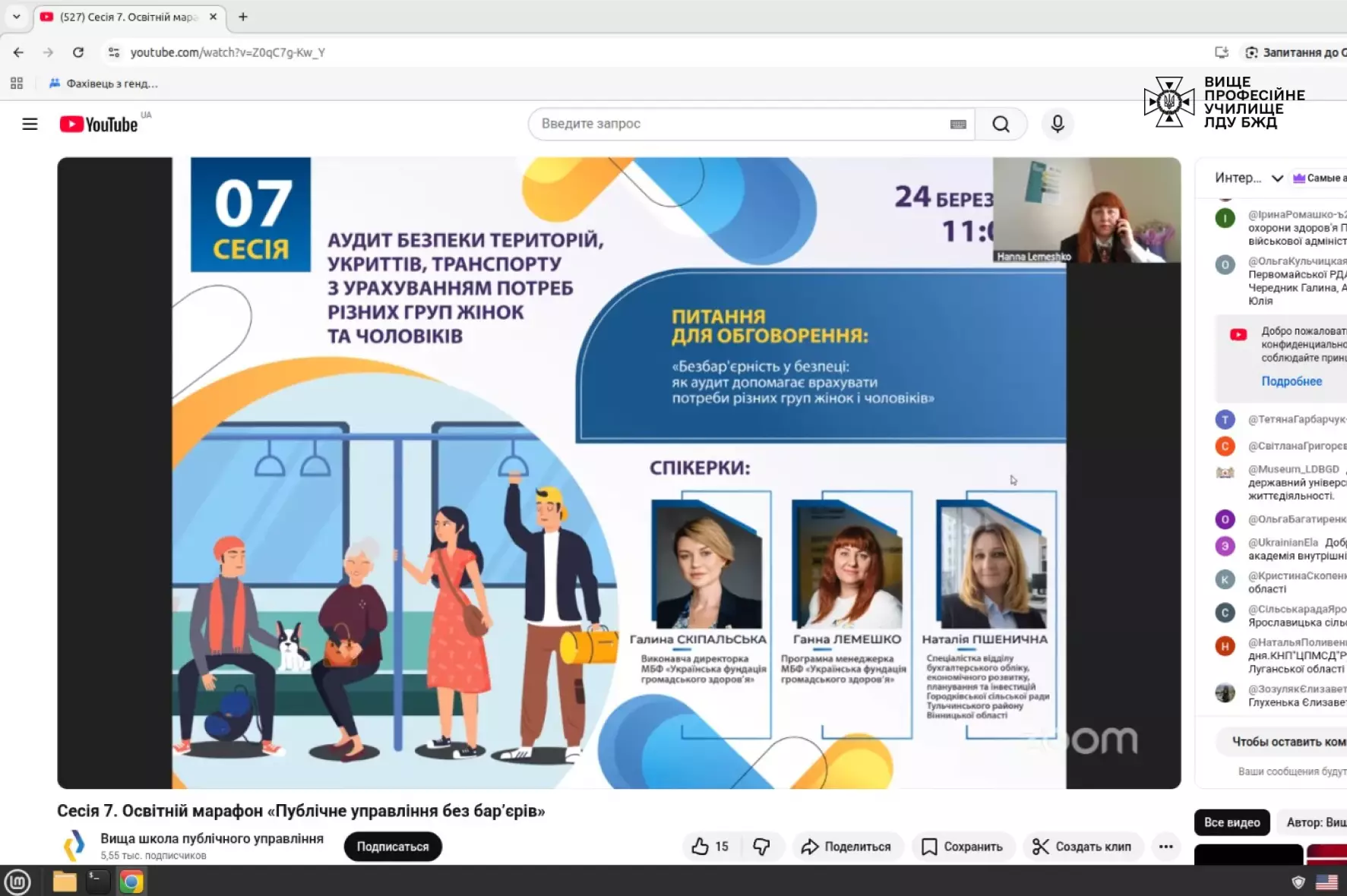
Task: Start voice search with the microphone icon
Action: pos(1057,124)
